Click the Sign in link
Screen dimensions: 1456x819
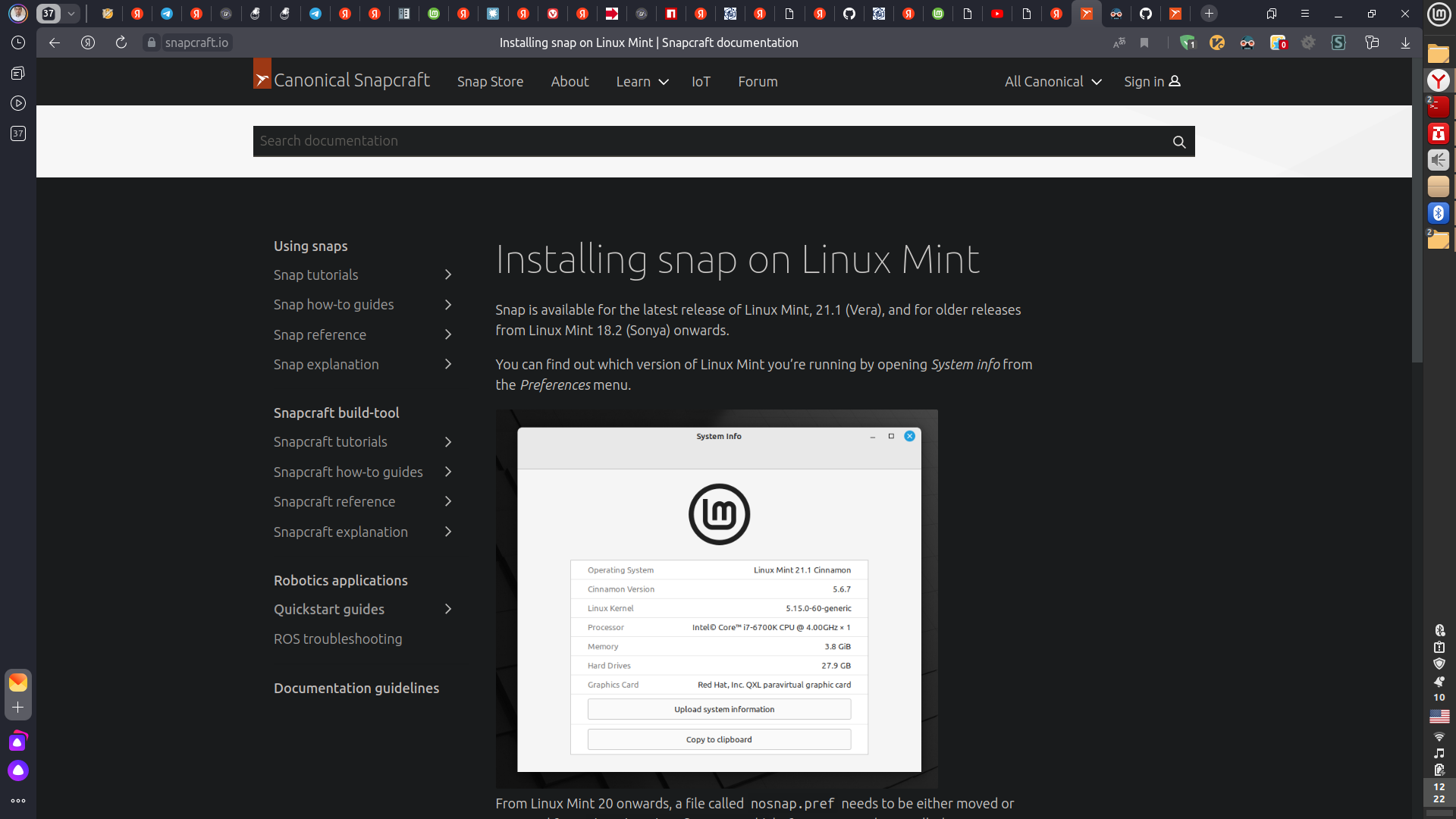[1151, 82]
